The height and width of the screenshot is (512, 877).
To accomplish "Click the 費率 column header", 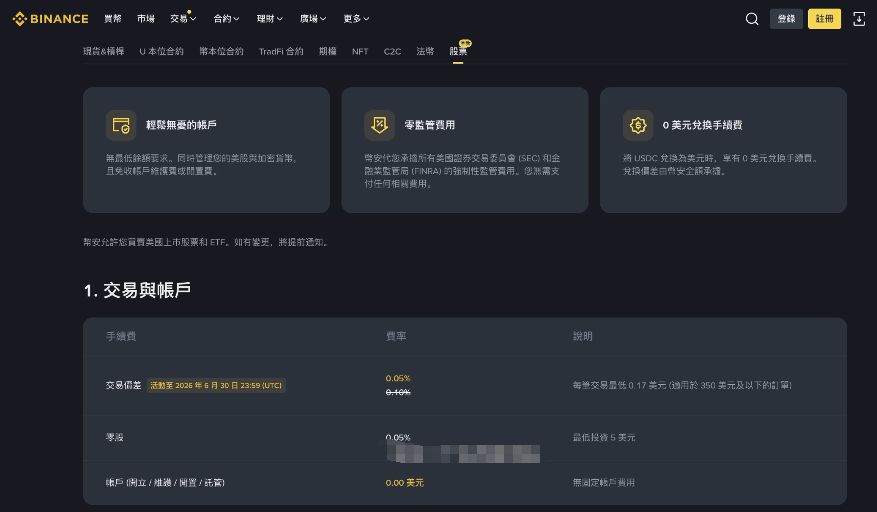I will [x=396, y=336].
